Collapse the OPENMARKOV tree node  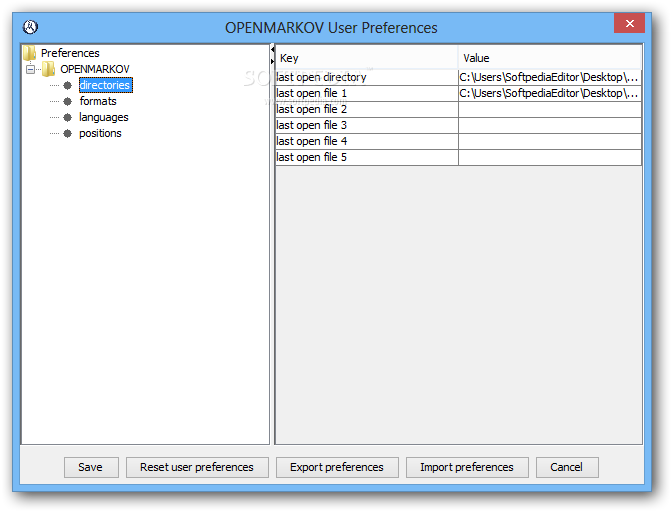[x=30, y=69]
